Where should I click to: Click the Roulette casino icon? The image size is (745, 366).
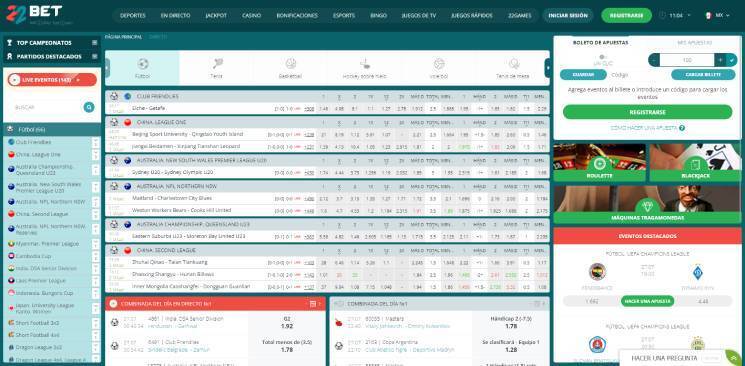click(x=599, y=164)
